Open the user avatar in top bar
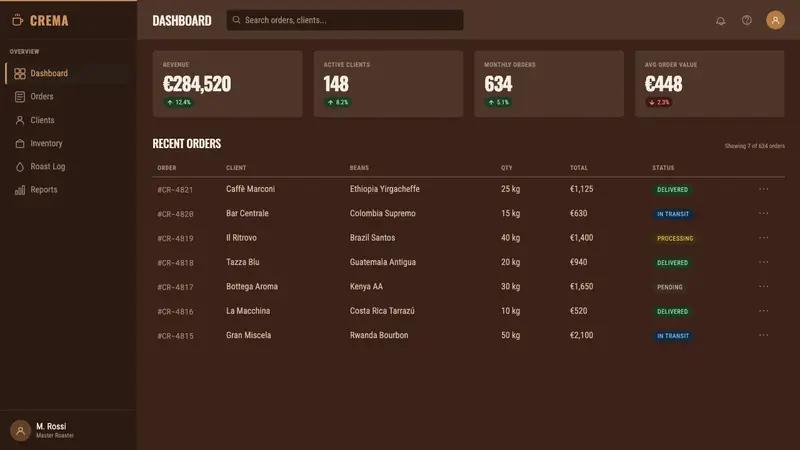The height and width of the screenshot is (450, 800). (775, 20)
